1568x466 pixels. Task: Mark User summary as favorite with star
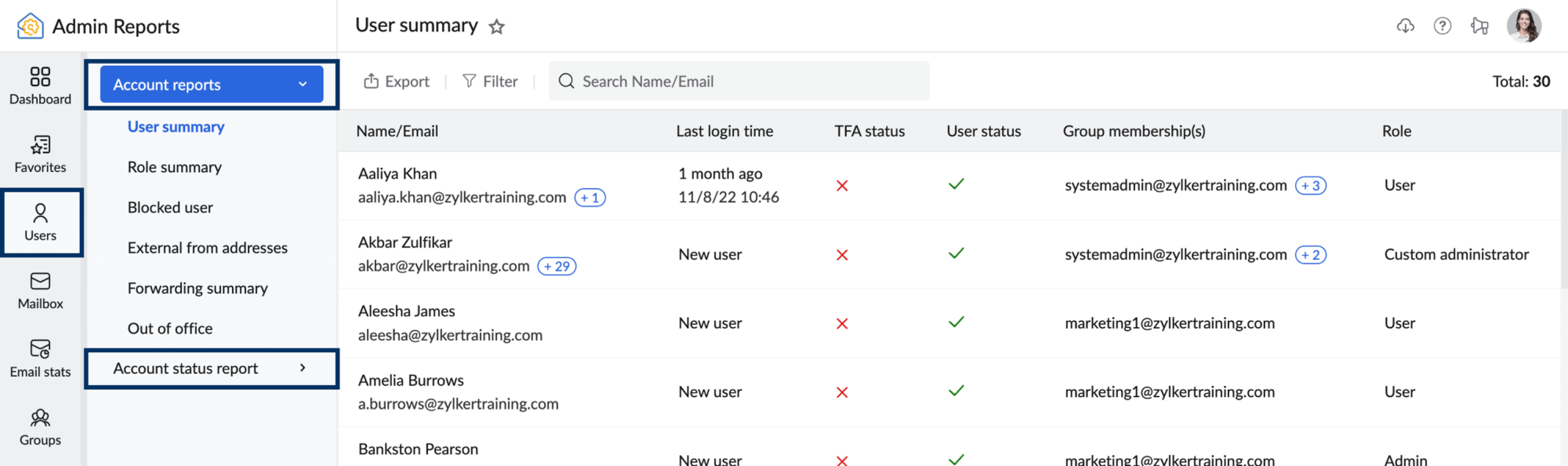pyautogui.click(x=497, y=26)
